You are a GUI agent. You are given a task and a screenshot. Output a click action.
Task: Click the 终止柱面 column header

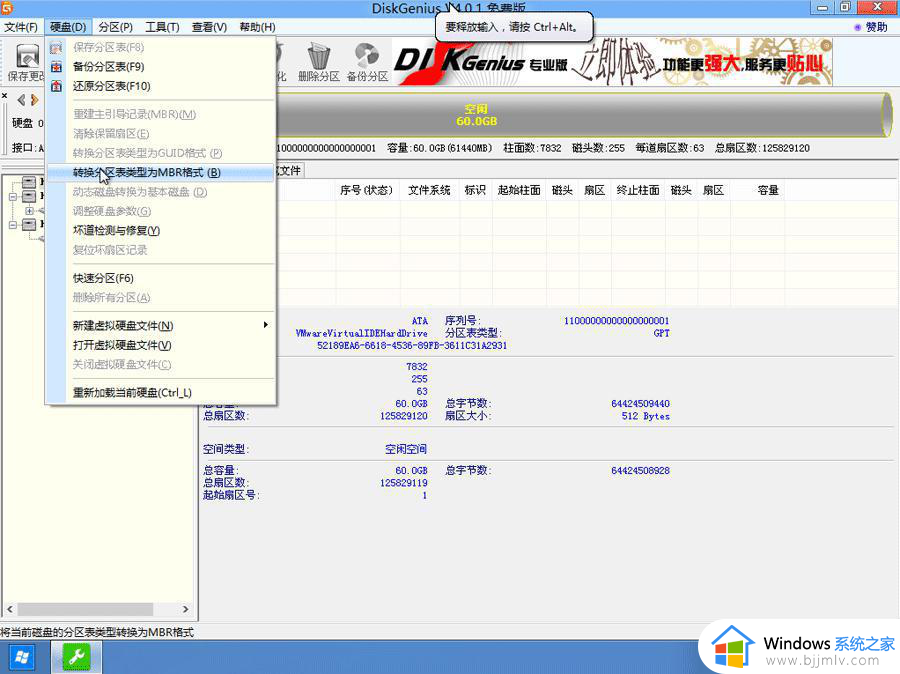638,190
